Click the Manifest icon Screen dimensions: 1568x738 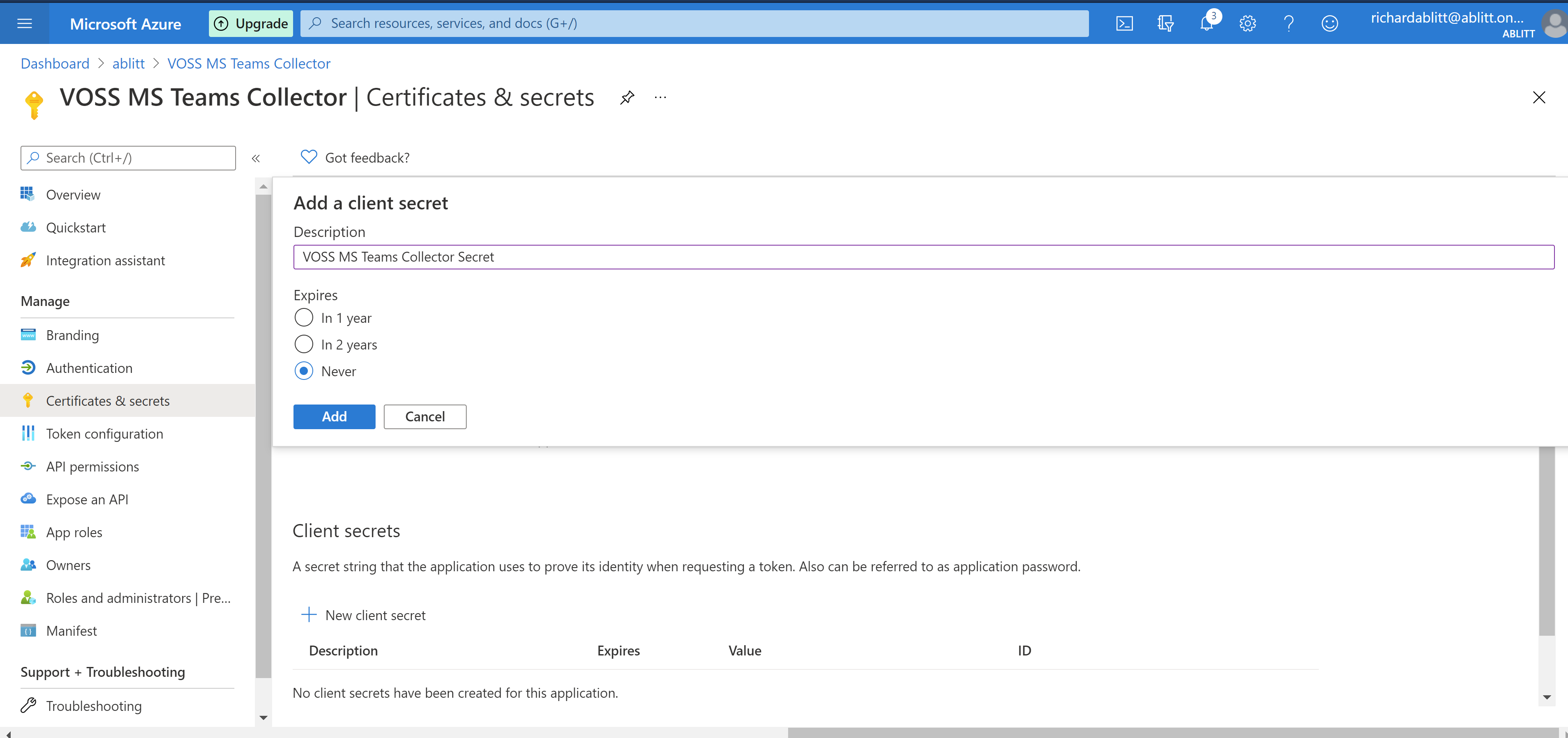tap(28, 630)
